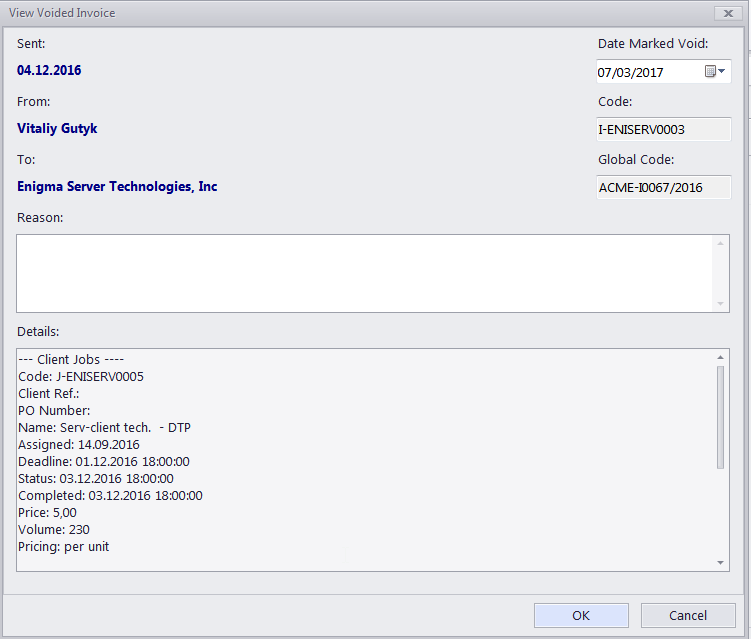Click the Cancel button
Screen dimensions: 751x639
pos(688,616)
